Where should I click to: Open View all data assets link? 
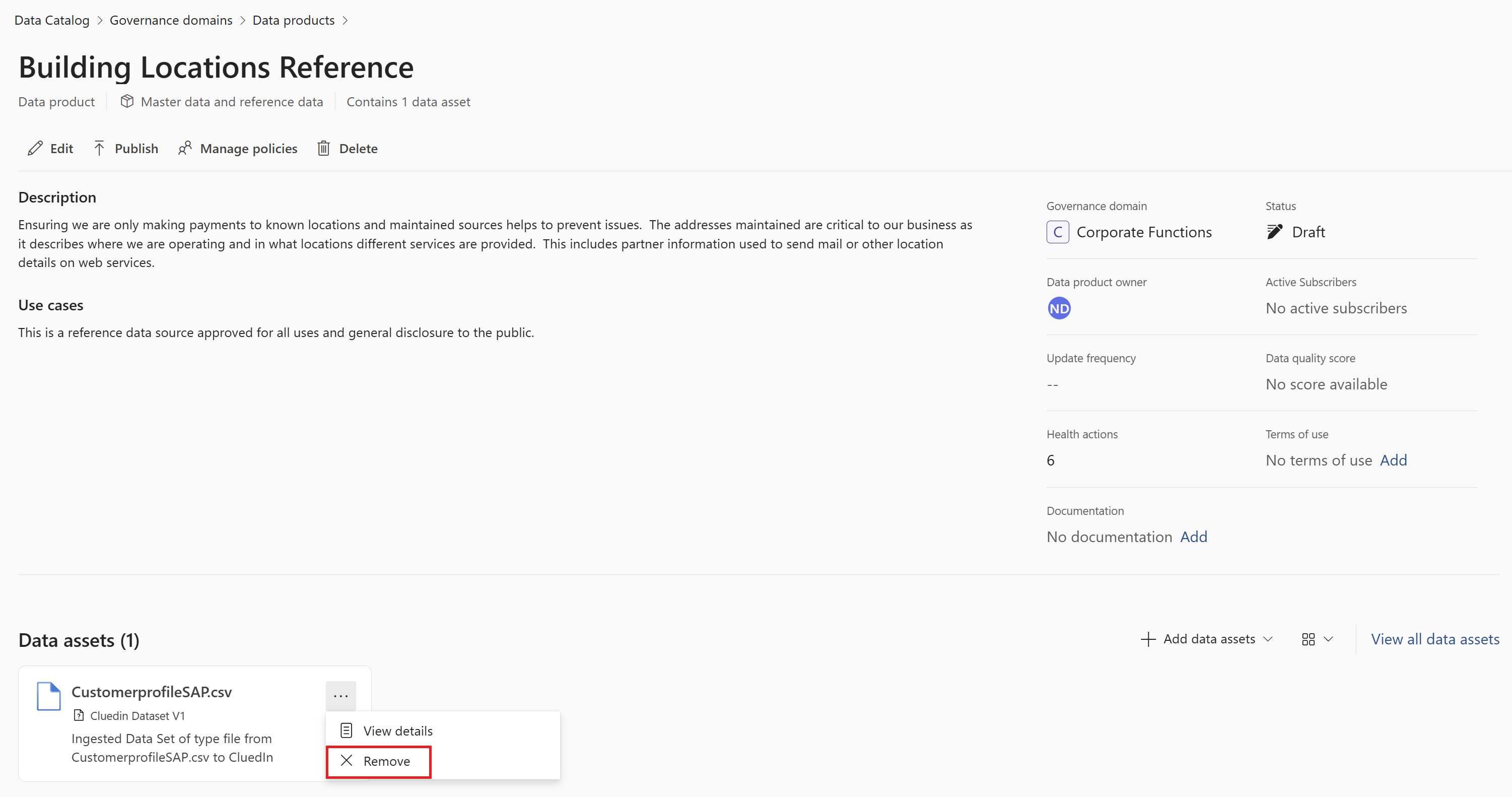tap(1434, 639)
